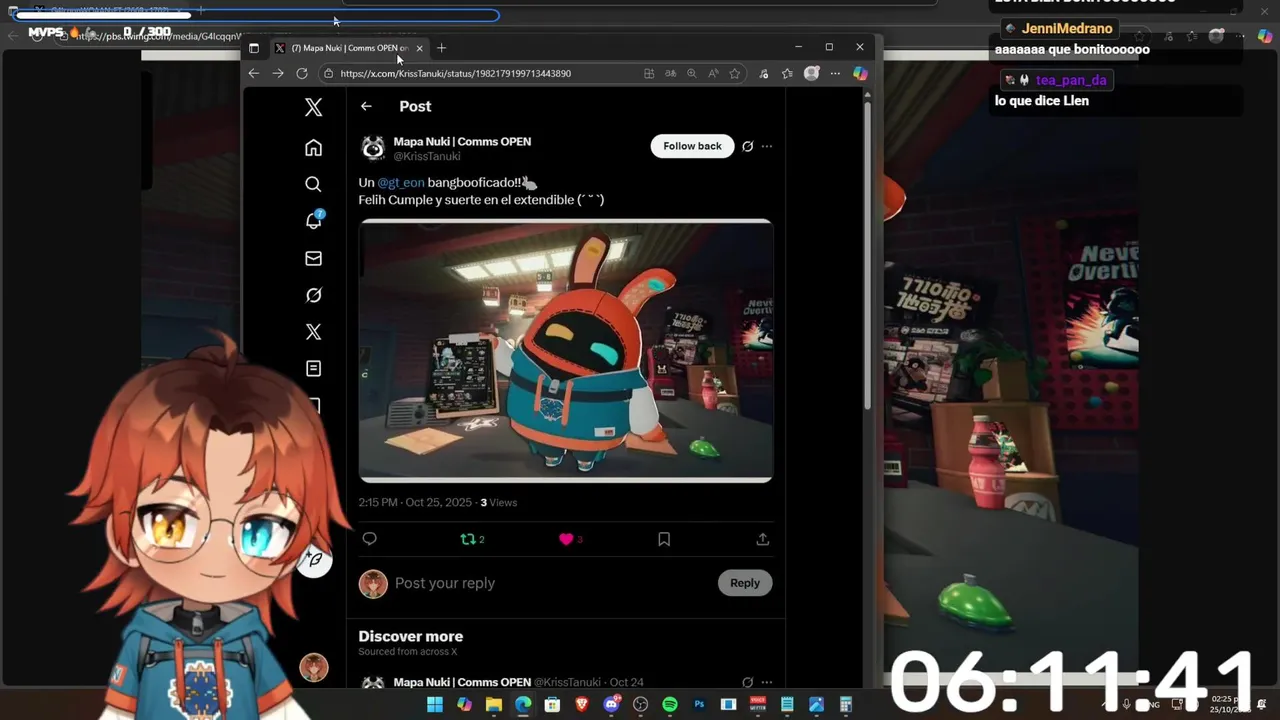1280x720 pixels.
Task: Click the reply comment icon under post
Action: click(x=369, y=539)
